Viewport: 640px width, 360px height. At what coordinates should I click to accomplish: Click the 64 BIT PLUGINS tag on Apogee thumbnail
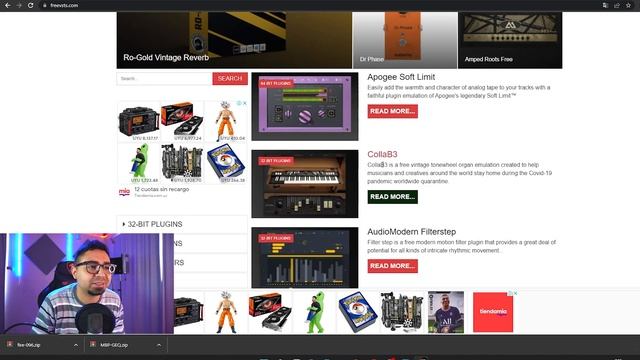(276, 83)
